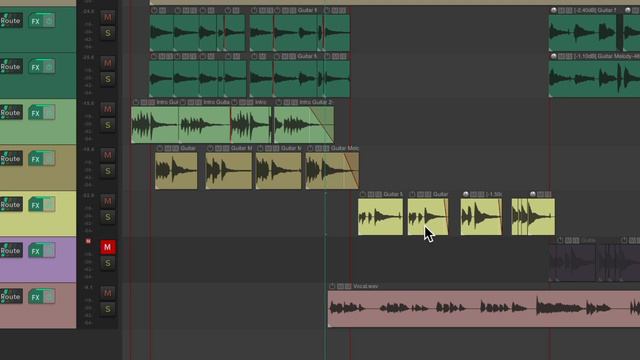Screen dimensions: 640x360
Task: Open FX chain of the Guitar Melody dark green track
Action: click(36, 67)
